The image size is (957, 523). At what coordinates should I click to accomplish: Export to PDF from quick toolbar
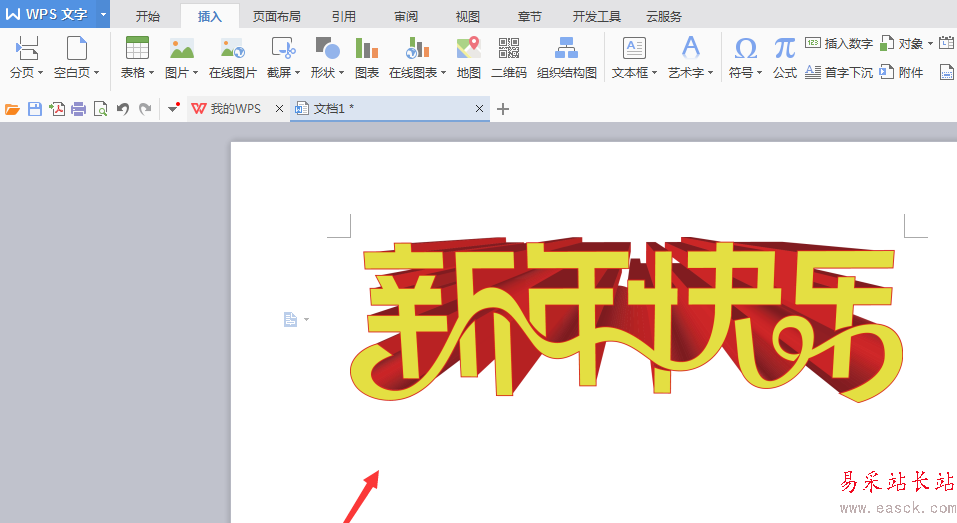(57, 109)
